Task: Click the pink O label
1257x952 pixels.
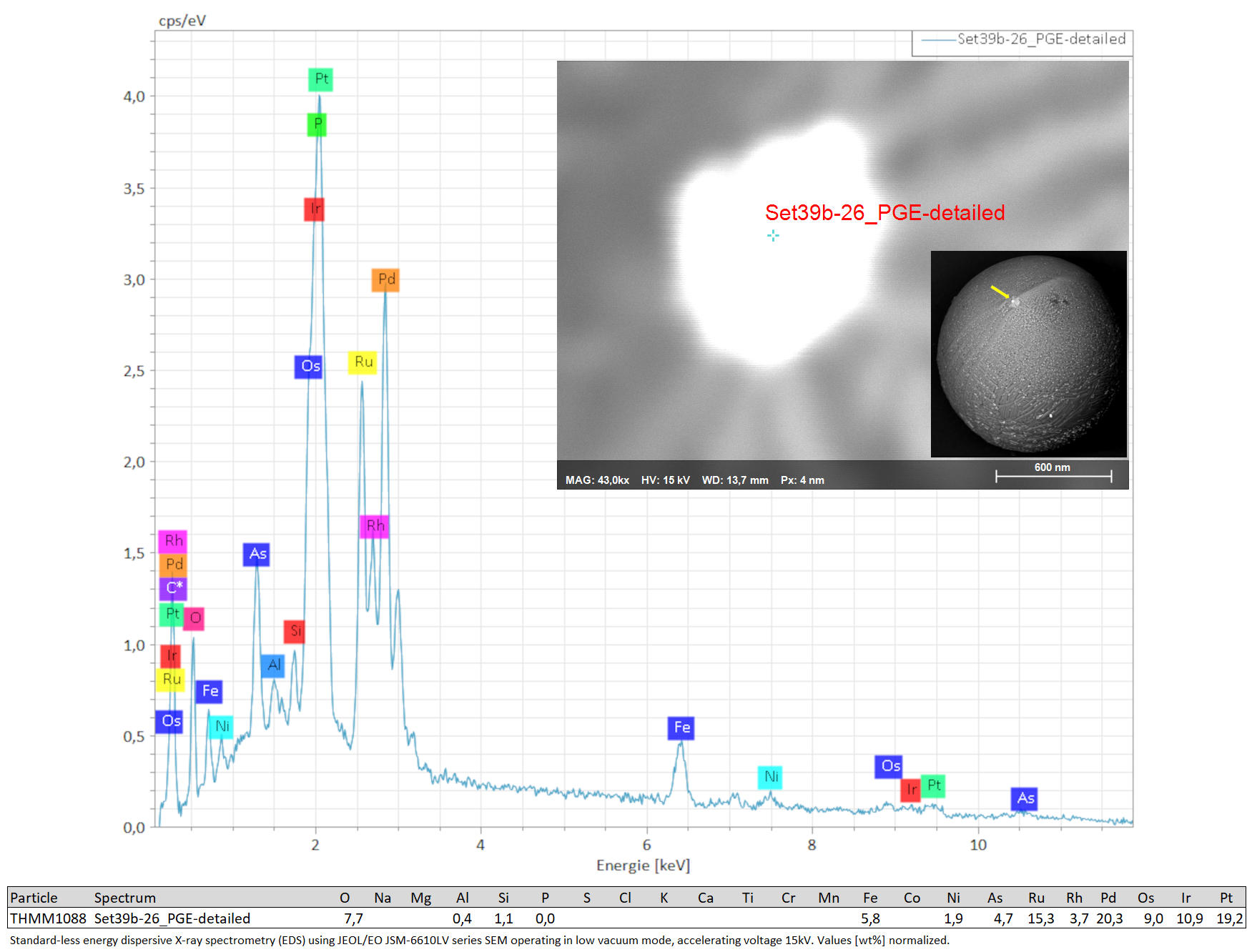Action: click(194, 618)
